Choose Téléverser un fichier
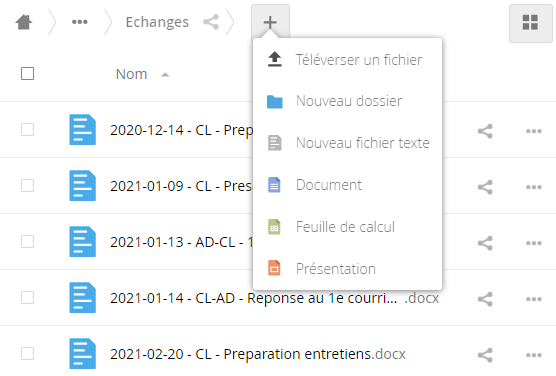Screen dimensions: 556x376 point(347,60)
